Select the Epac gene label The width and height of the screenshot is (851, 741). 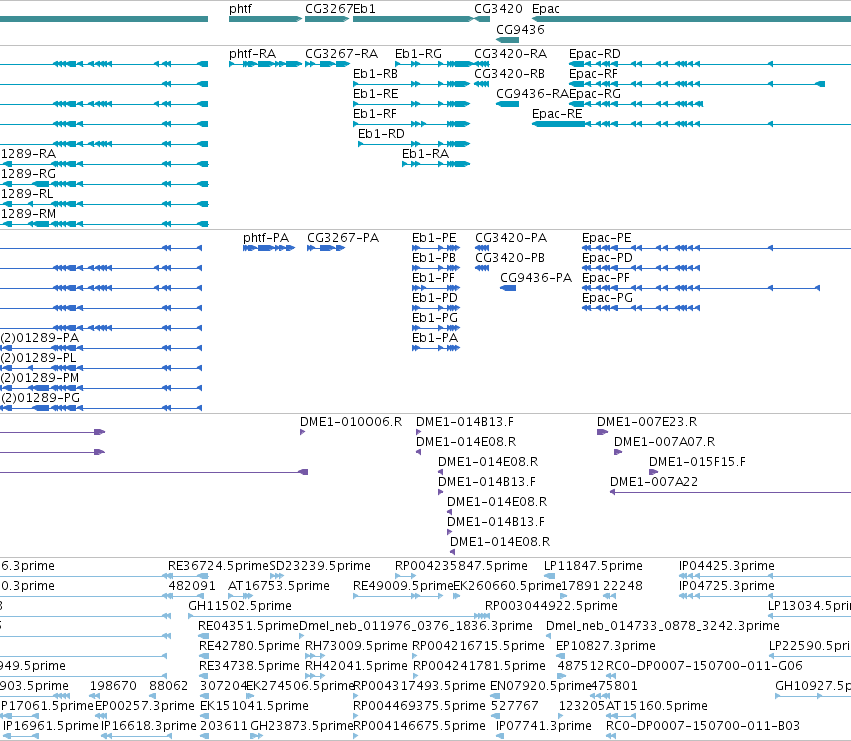545,9
